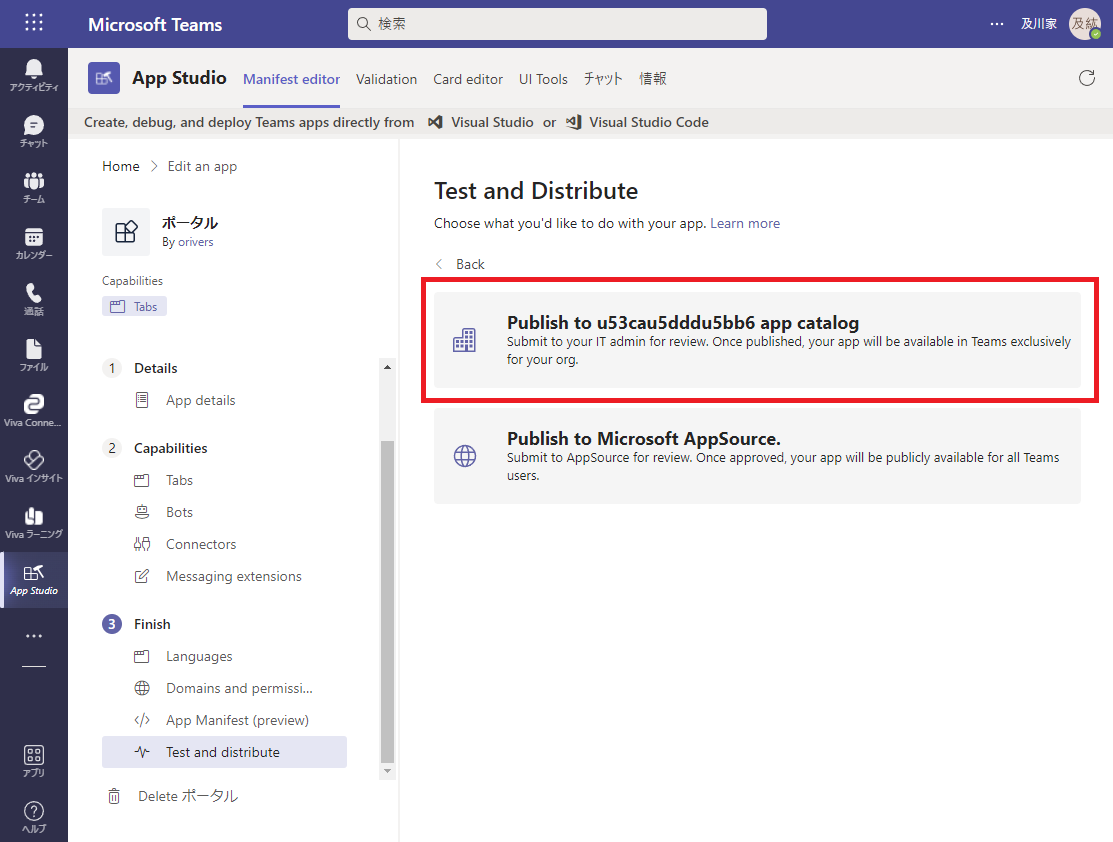
Task: Click scroll up arrow in navigation panel
Action: coord(388,368)
